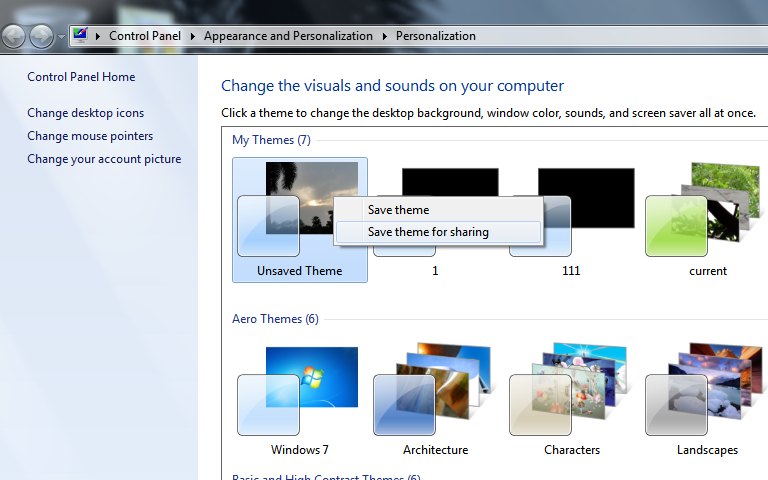Expand breadcrumb arrow after Appearance and Personalization
Viewport: 768px width, 480px height.
pyautogui.click(x=385, y=36)
